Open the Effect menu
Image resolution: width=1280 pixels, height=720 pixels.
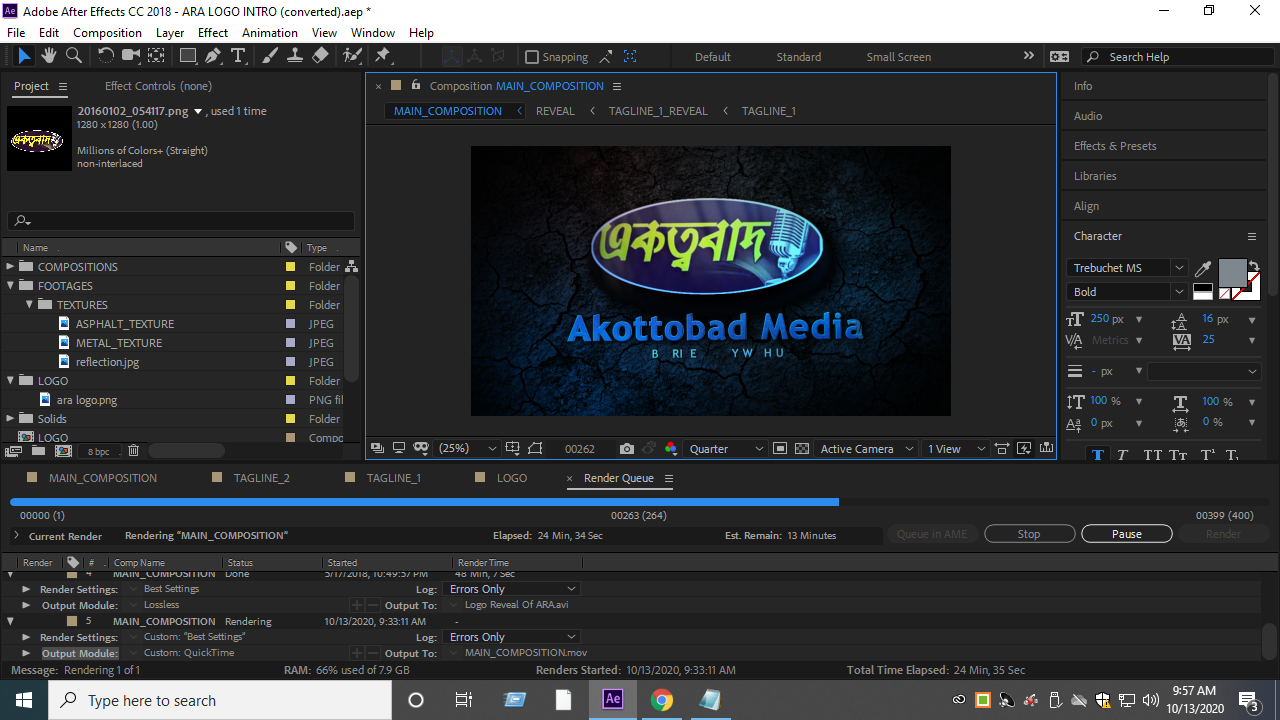coord(213,33)
